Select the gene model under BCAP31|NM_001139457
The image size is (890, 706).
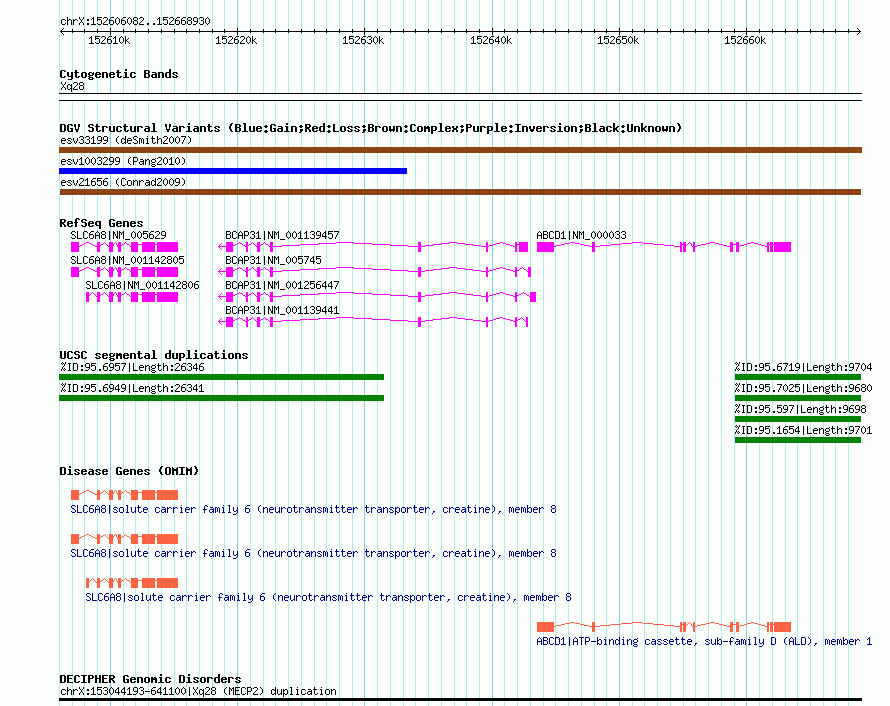click(373, 247)
